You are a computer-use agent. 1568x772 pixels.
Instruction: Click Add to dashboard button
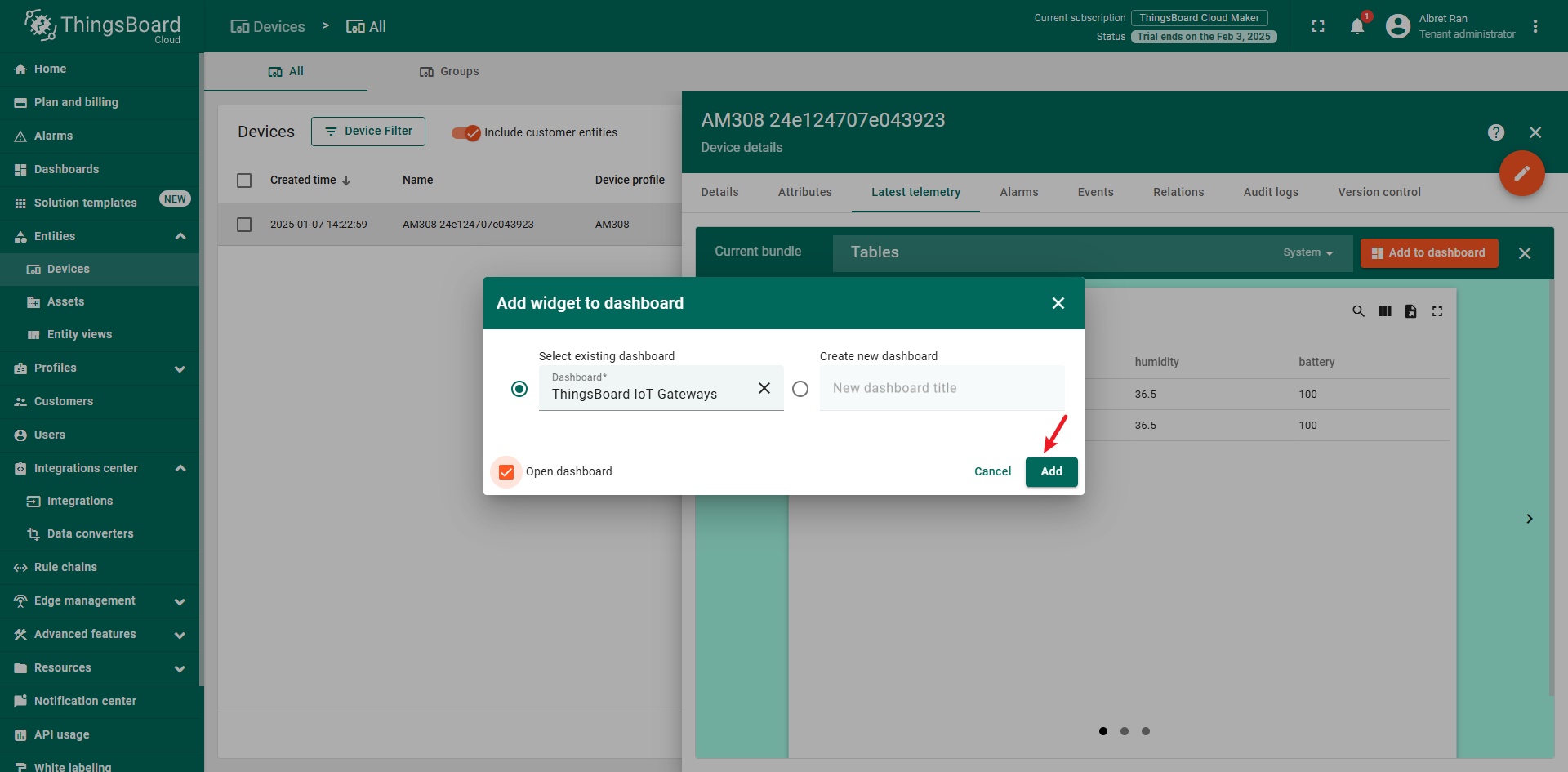[x=1429, y=253]
